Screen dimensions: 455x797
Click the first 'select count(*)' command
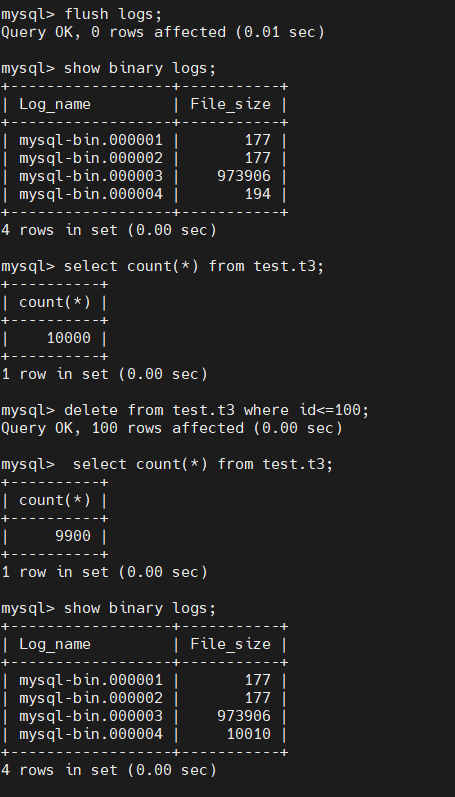point(194,266)
